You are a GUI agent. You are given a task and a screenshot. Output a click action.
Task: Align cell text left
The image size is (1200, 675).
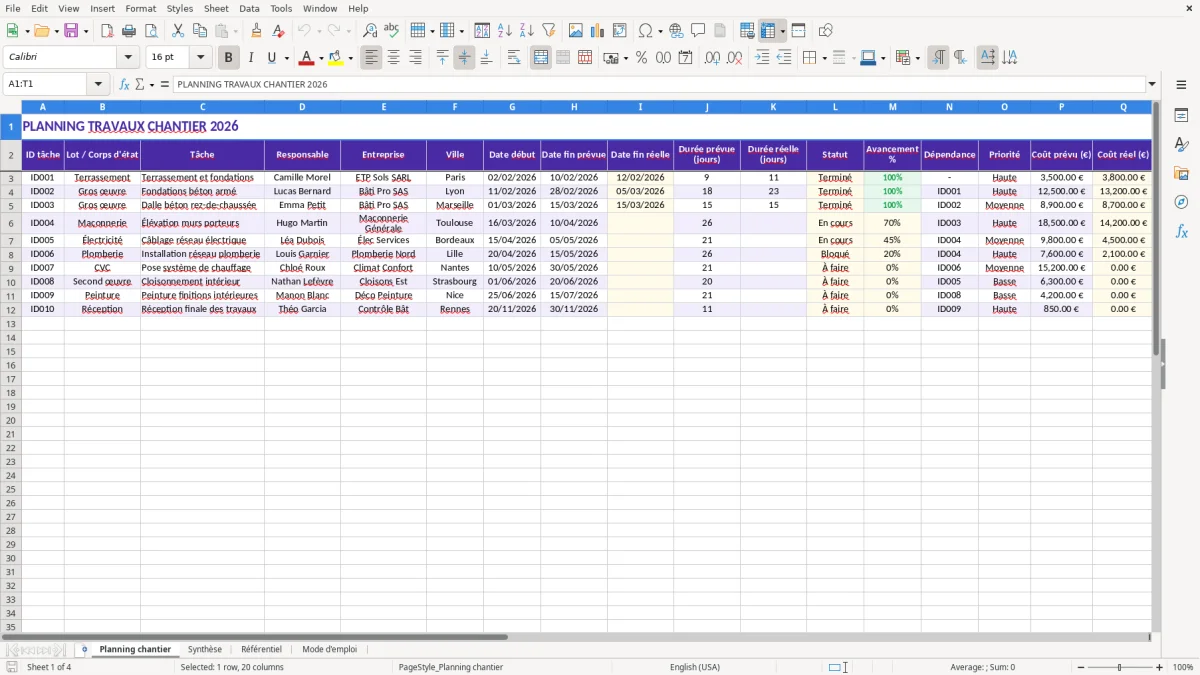(371, 58)
